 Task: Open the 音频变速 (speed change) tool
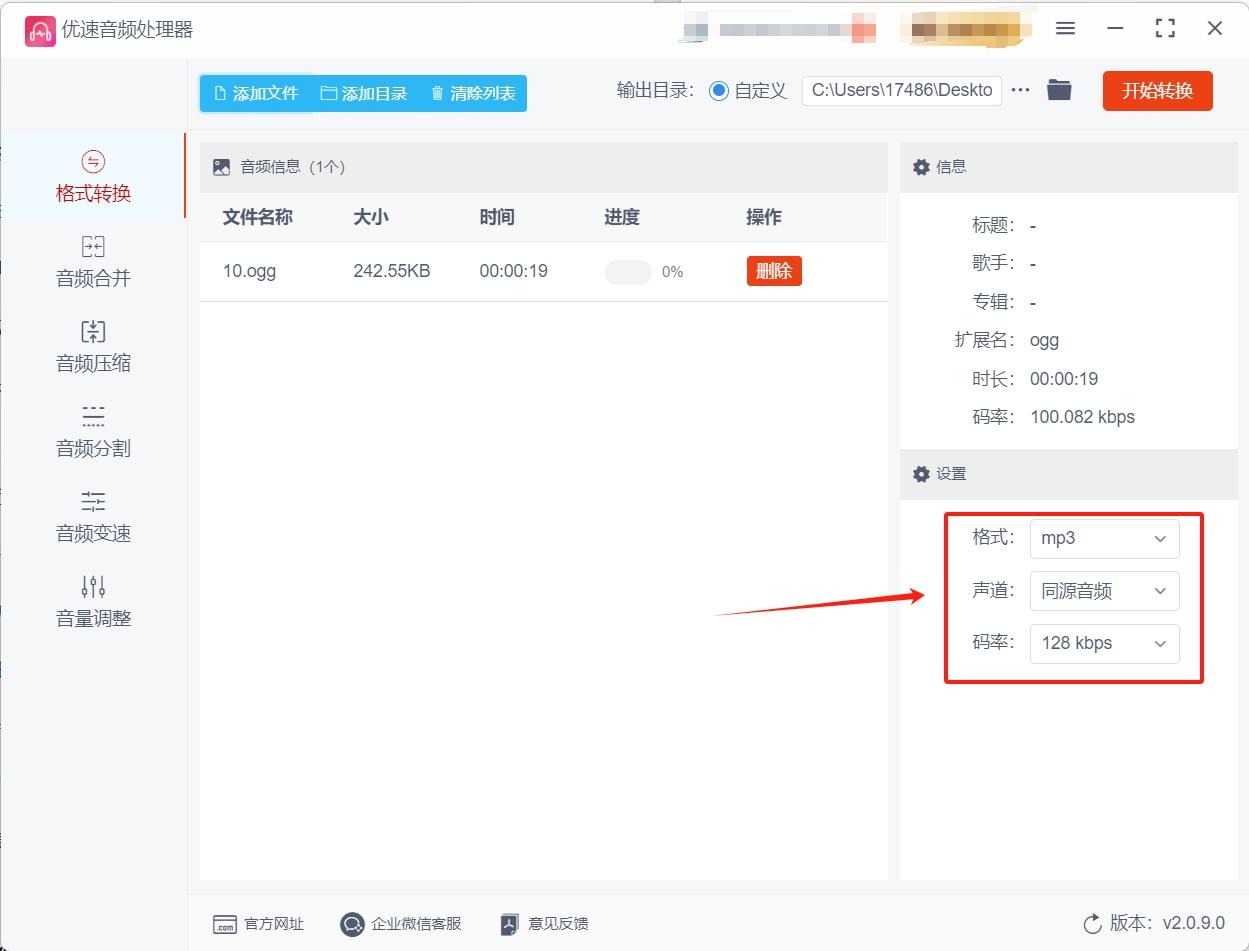(92, 517)
